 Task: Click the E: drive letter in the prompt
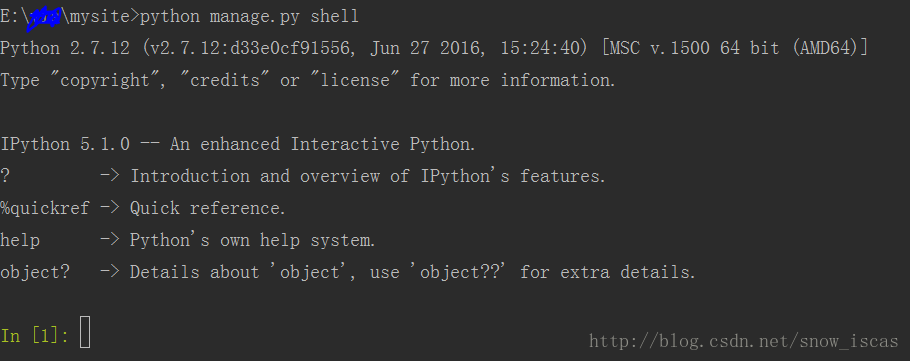(x=10, y=17)
